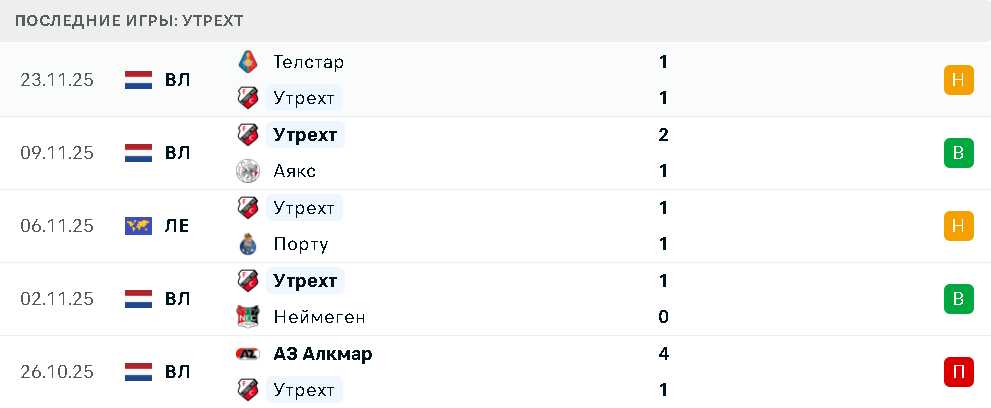Viewport: 991px width, 408px height.
Task: Open the Telstar team link
Action: click(x=308, y=62)
